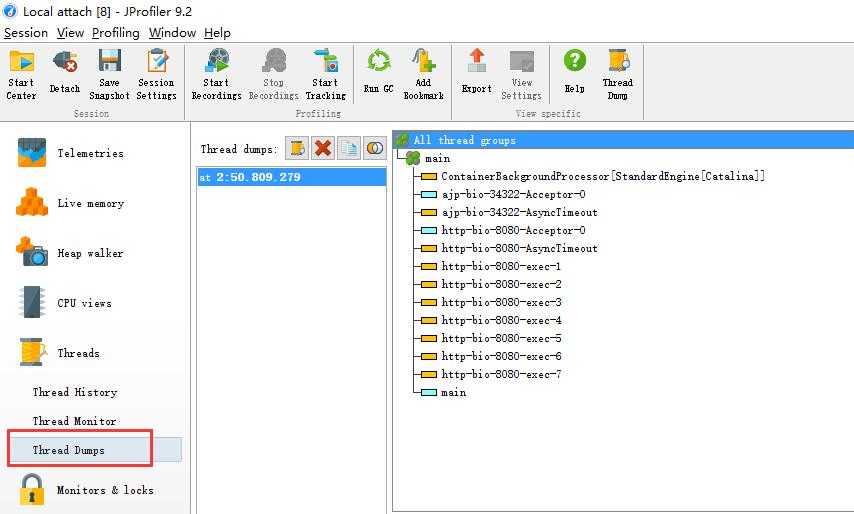854x514 pixels.
Task: Open the Live memory section
Action: click(71, 203)
